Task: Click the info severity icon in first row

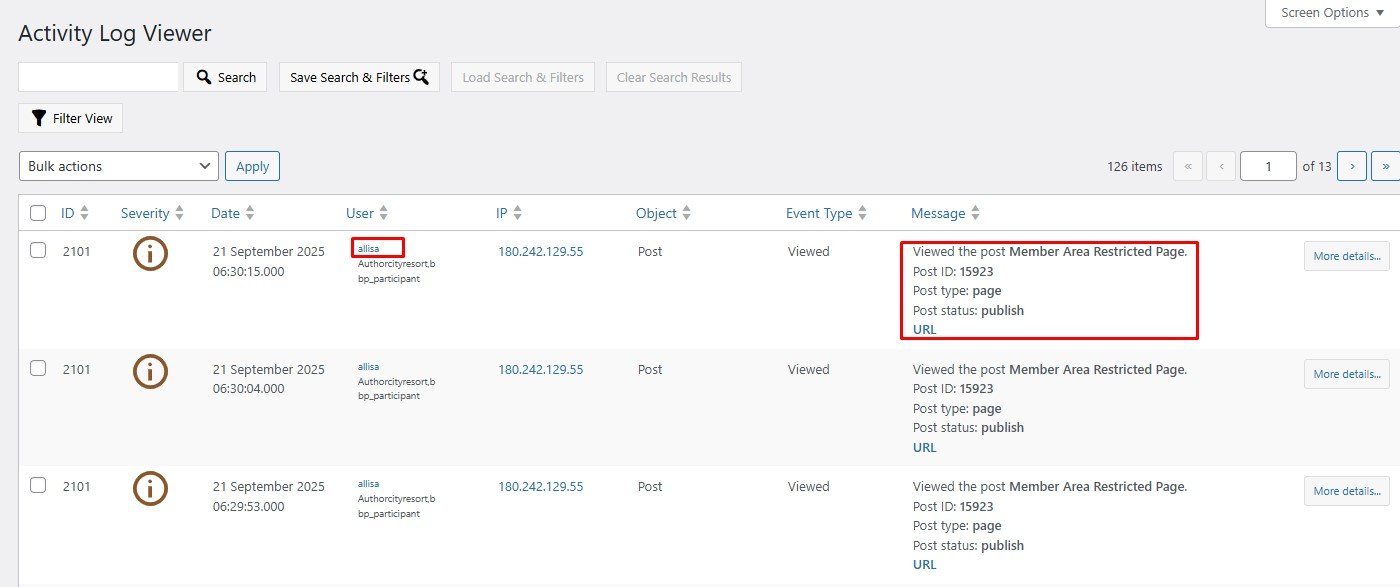Action: (x=150, y=254)
